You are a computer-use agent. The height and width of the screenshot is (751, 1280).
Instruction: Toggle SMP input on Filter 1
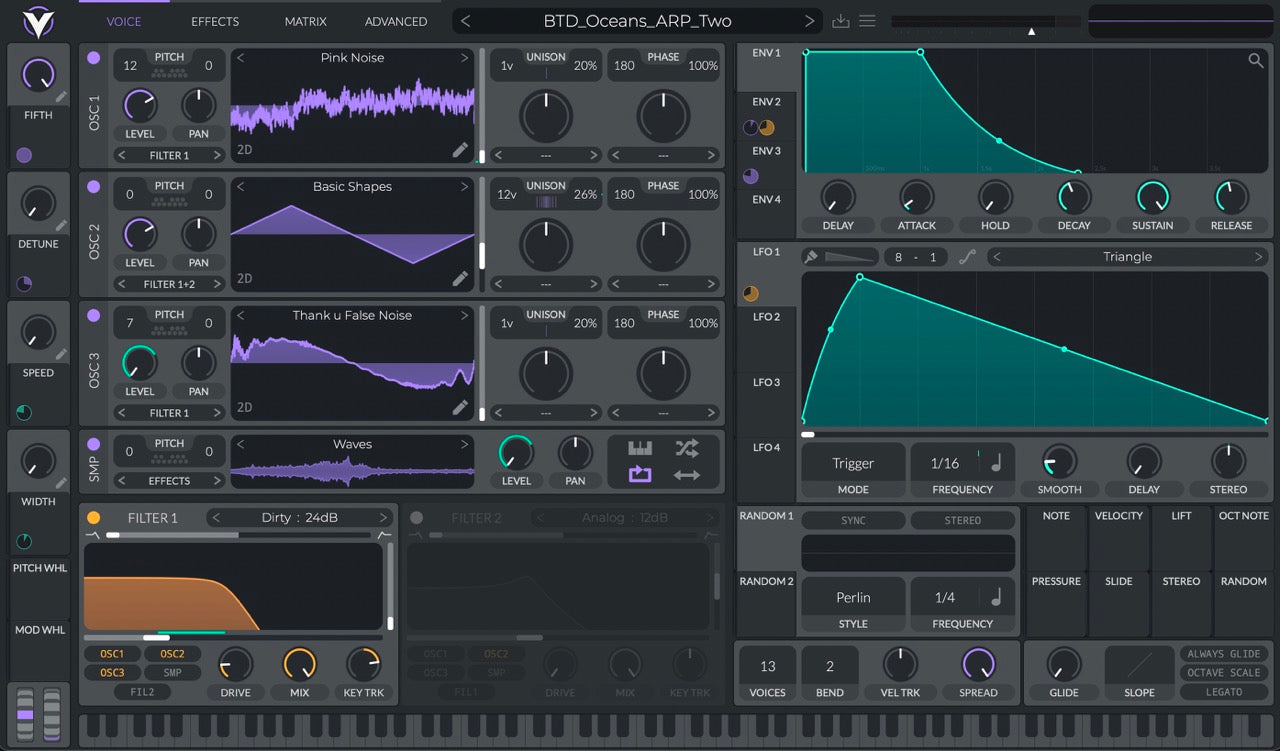pos(173,673)
